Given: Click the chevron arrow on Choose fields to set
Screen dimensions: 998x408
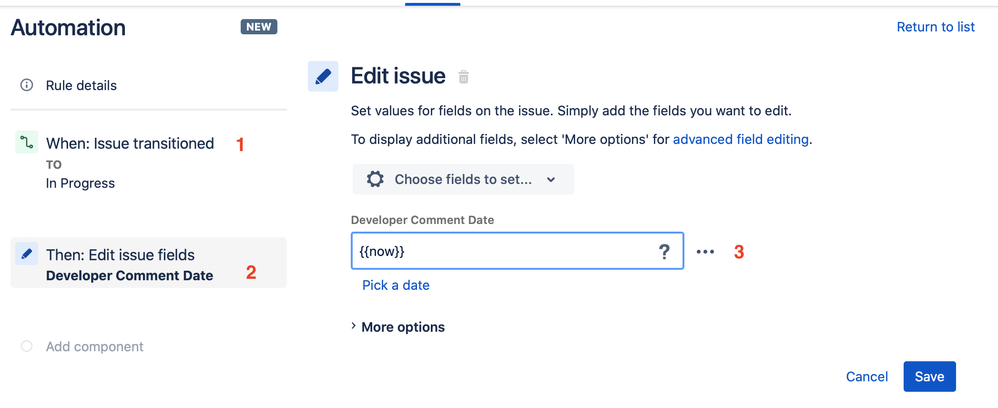Looking at the screenshot, I should 551,179.
